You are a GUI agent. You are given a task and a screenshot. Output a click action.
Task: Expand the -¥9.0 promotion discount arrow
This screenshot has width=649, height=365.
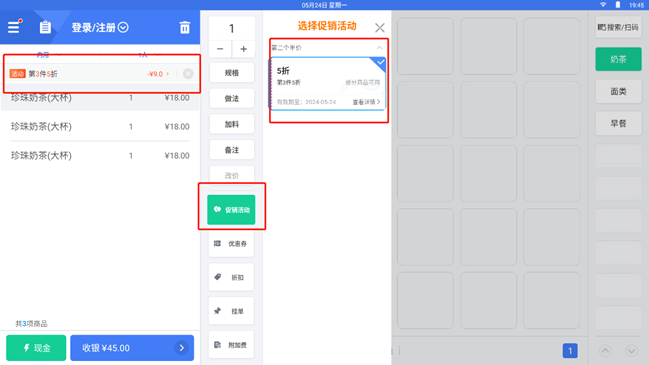tap(168, 74)
